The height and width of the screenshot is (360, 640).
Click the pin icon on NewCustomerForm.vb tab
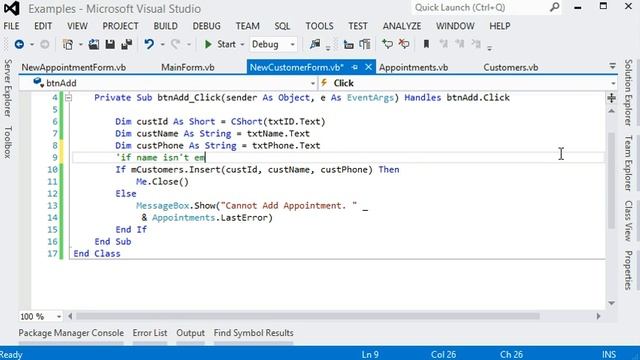pyautogui.click(x=355, y=67)
